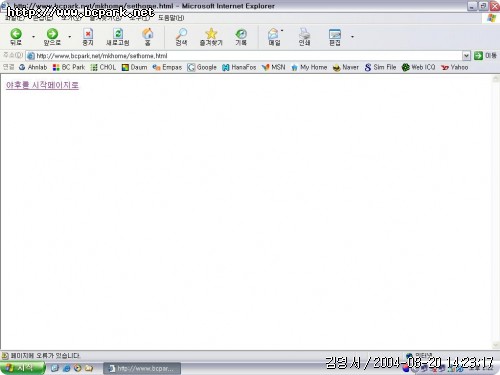Image resolution: width=500 pixels, height=375 pixels.
Task: Open Favorites with the star icon
Action: (x=211, y=36)
